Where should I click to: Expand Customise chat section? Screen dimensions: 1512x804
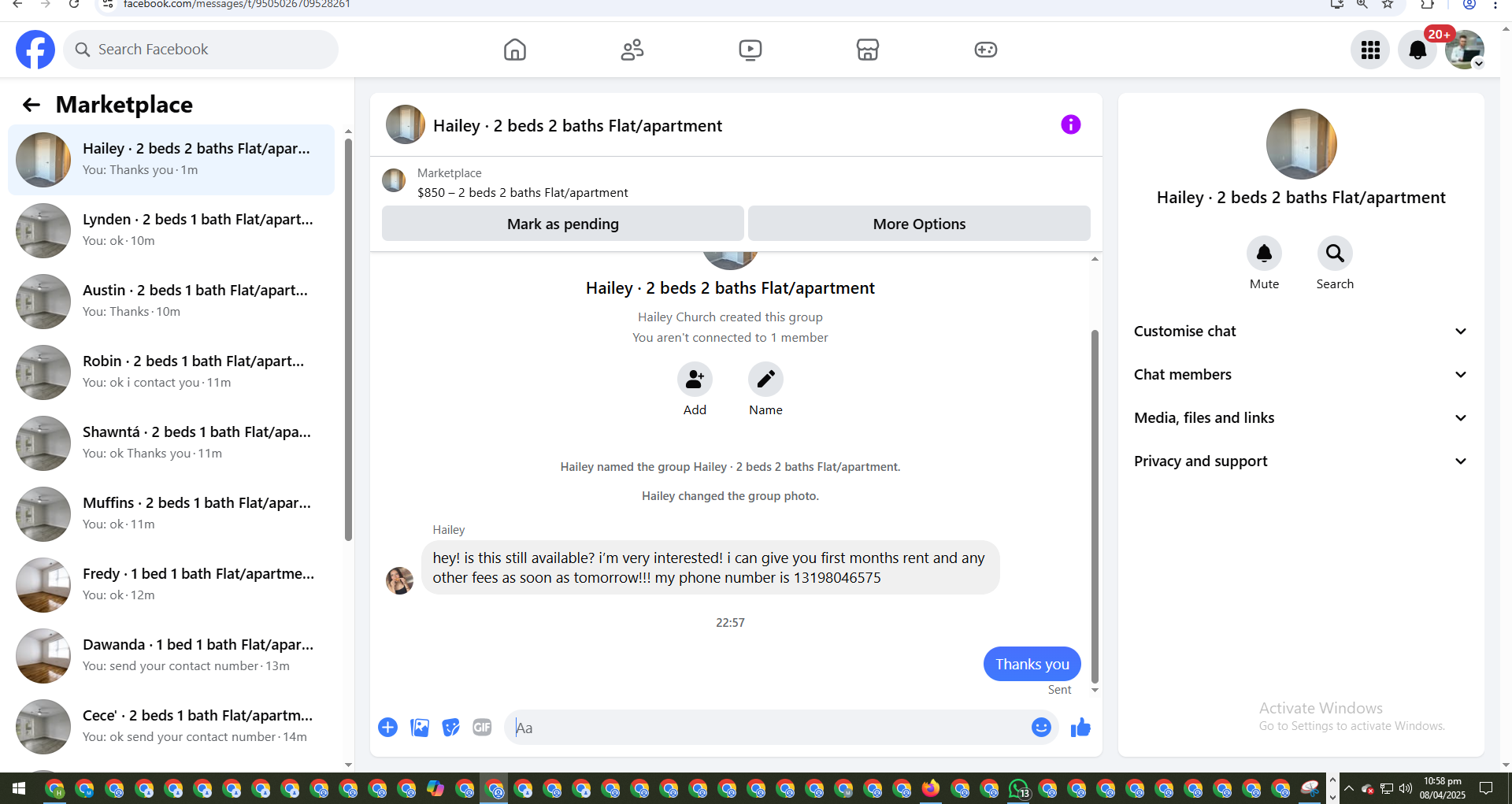[1301, 332]
